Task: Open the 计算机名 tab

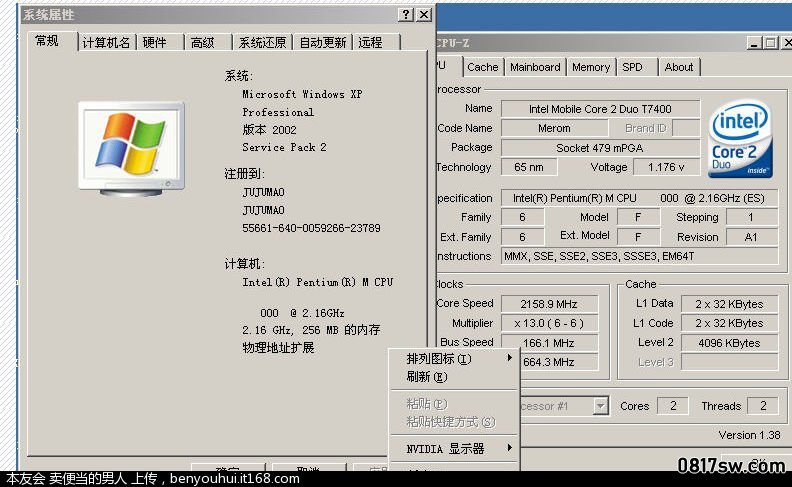Action: [106, 42]
